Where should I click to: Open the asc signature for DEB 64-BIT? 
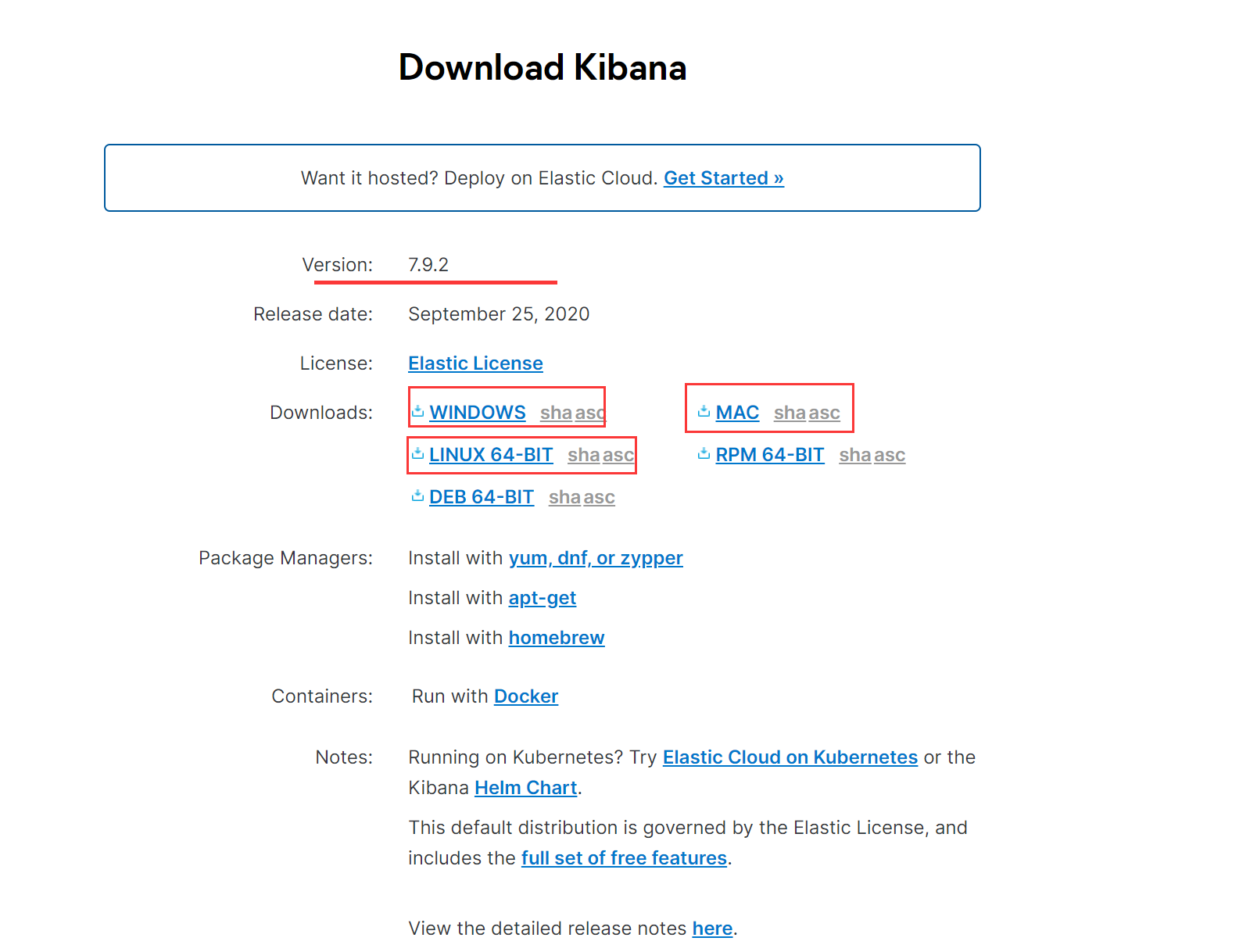coord(599,497)
